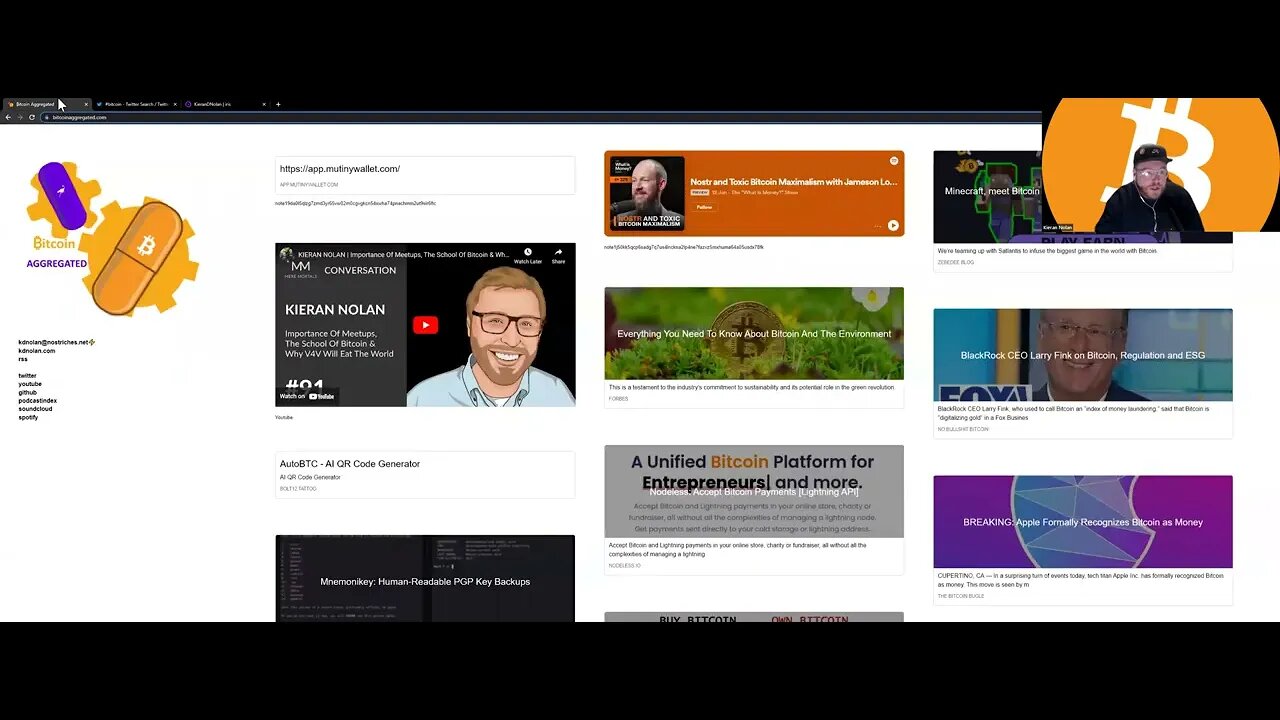Viewport: 1280px width, 720px height.
Task: Close the KieranDNolan tab
Action: point(264,104)
